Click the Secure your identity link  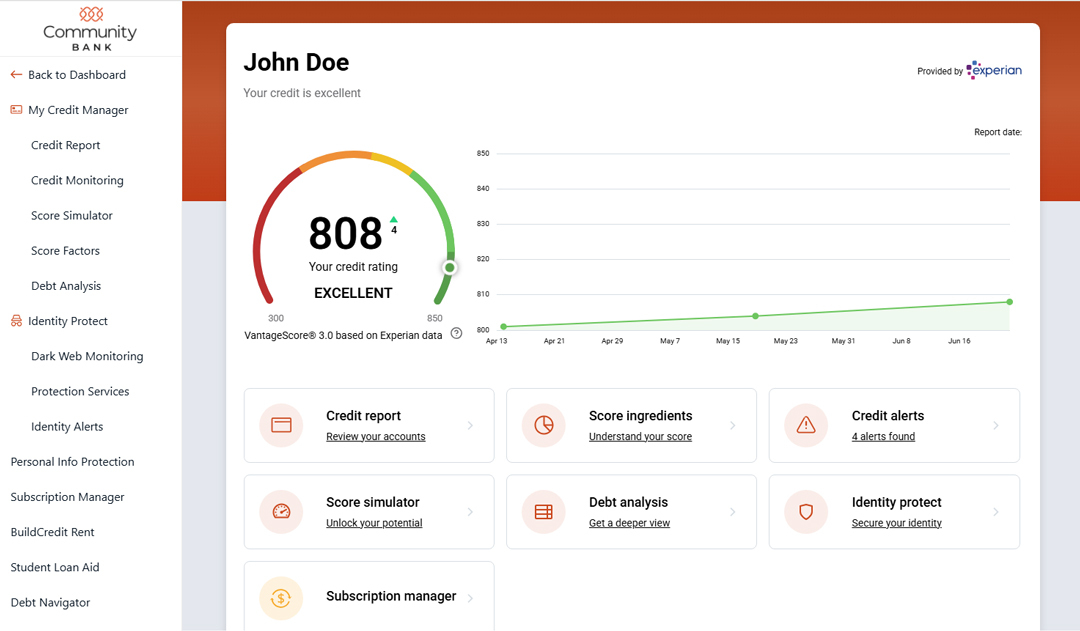point(897,523)
